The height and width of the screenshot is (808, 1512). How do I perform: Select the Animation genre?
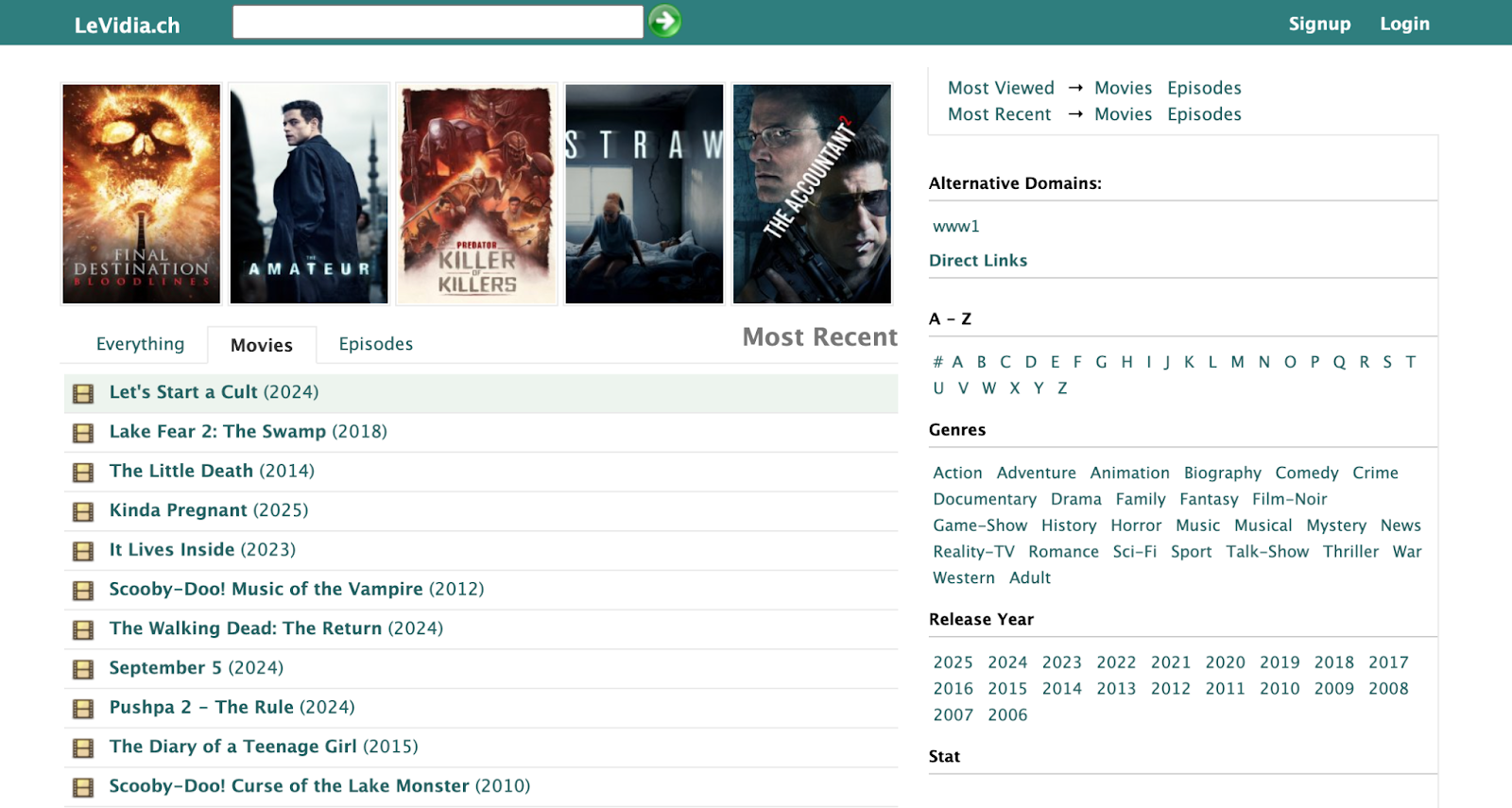tap(1129, 473)
